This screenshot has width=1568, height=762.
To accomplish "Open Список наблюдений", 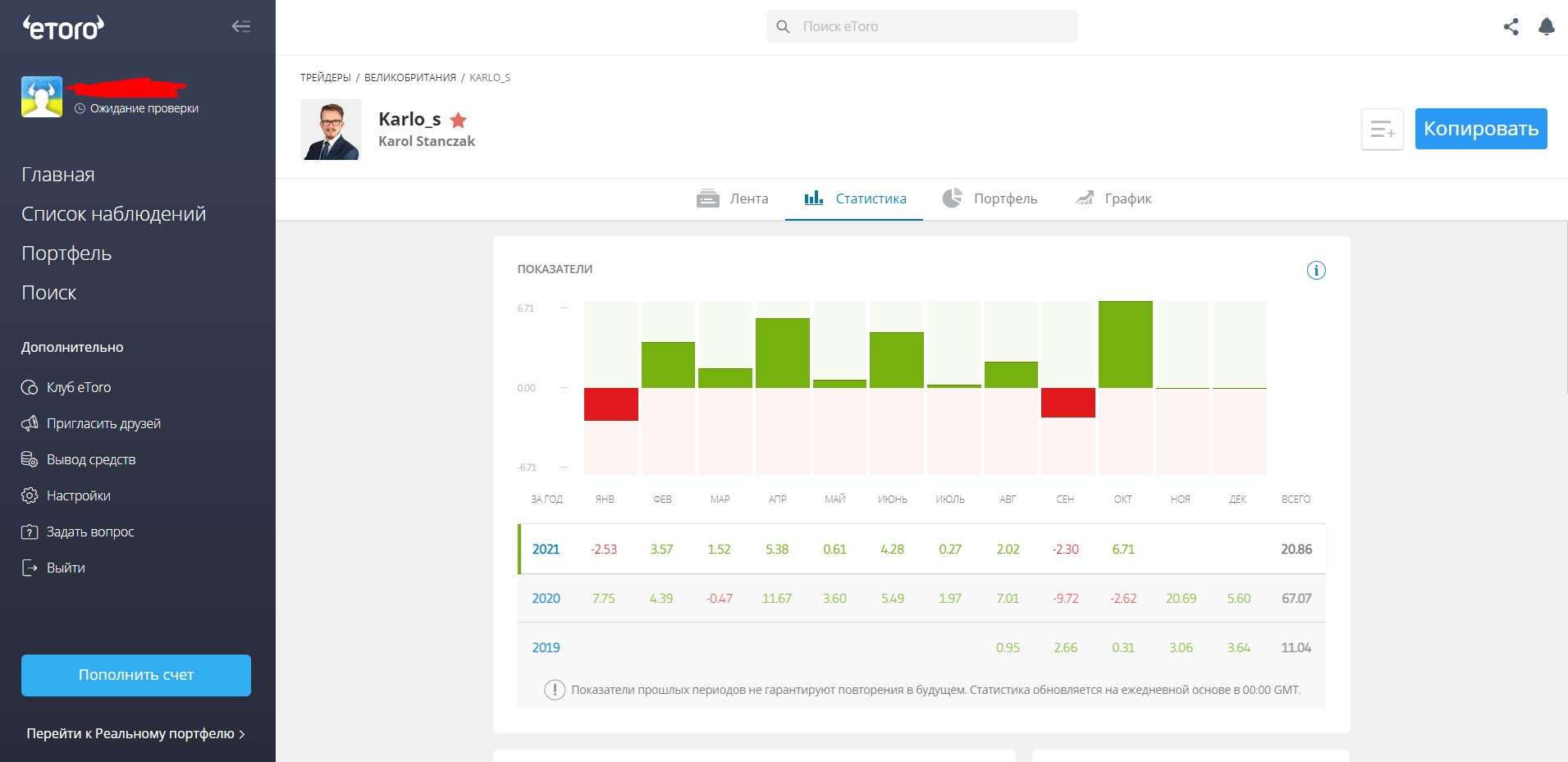I will (114, 214).
